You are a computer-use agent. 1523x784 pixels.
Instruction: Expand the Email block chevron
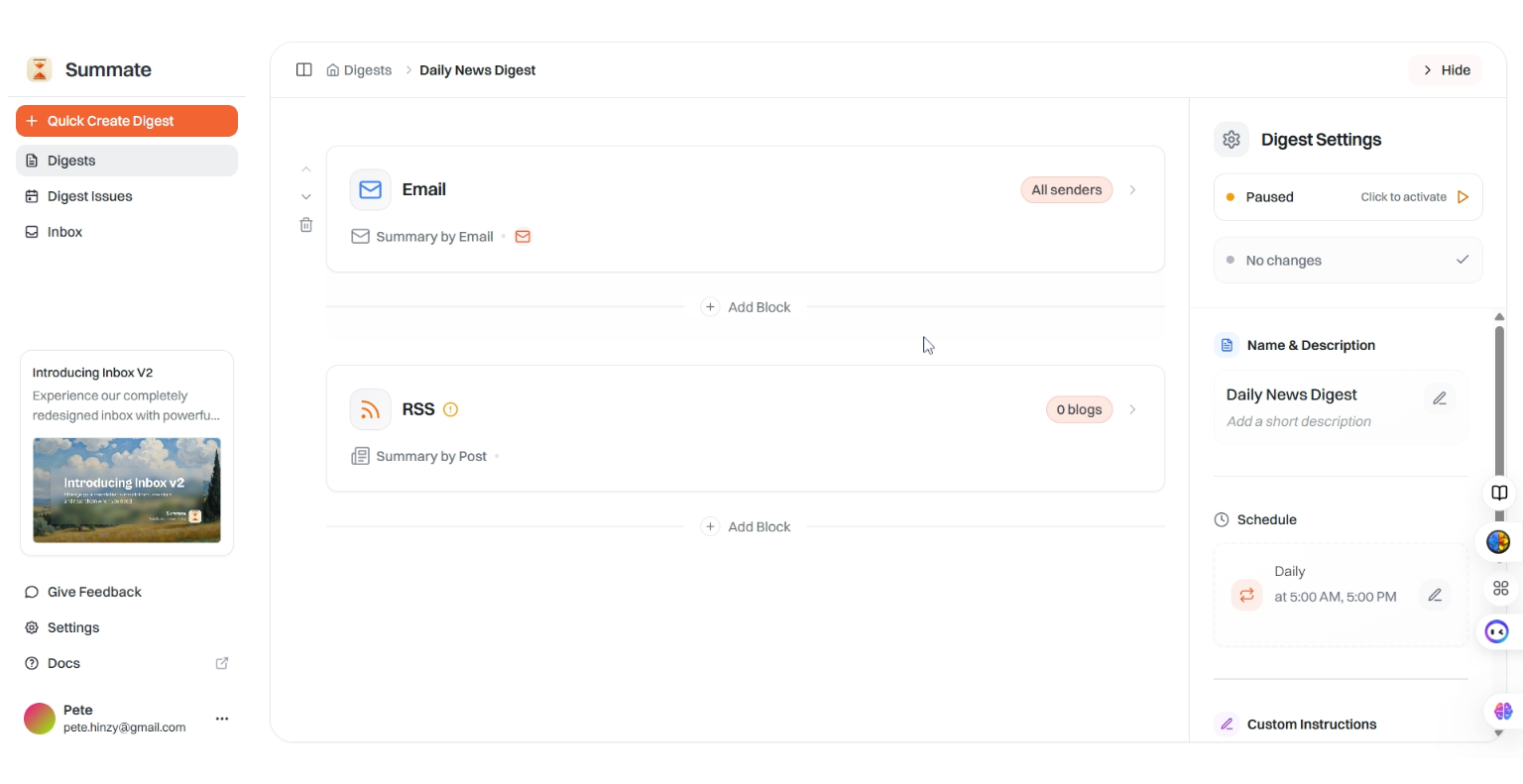(1132, 190)
